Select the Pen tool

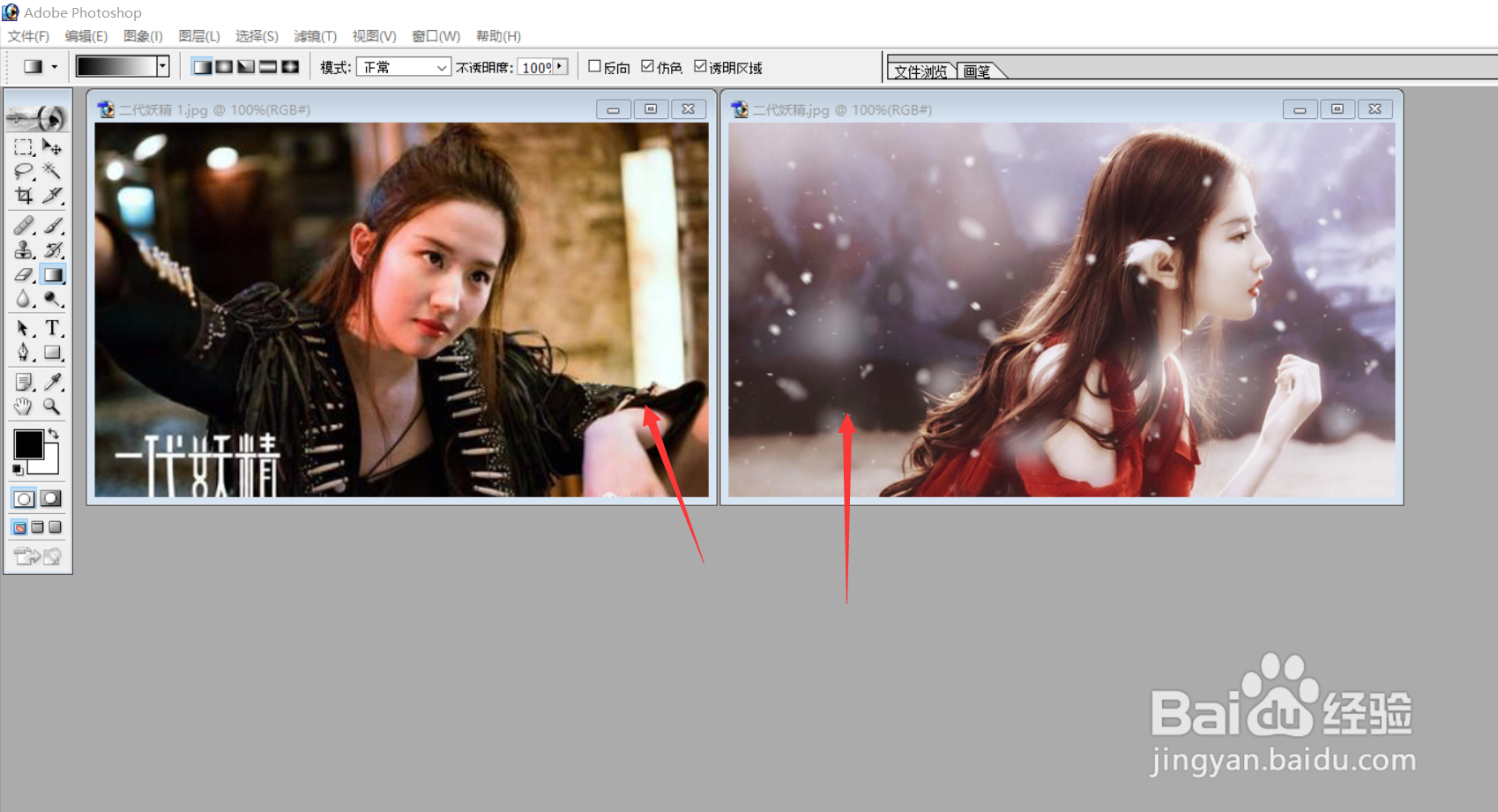[x=24, y=353]
